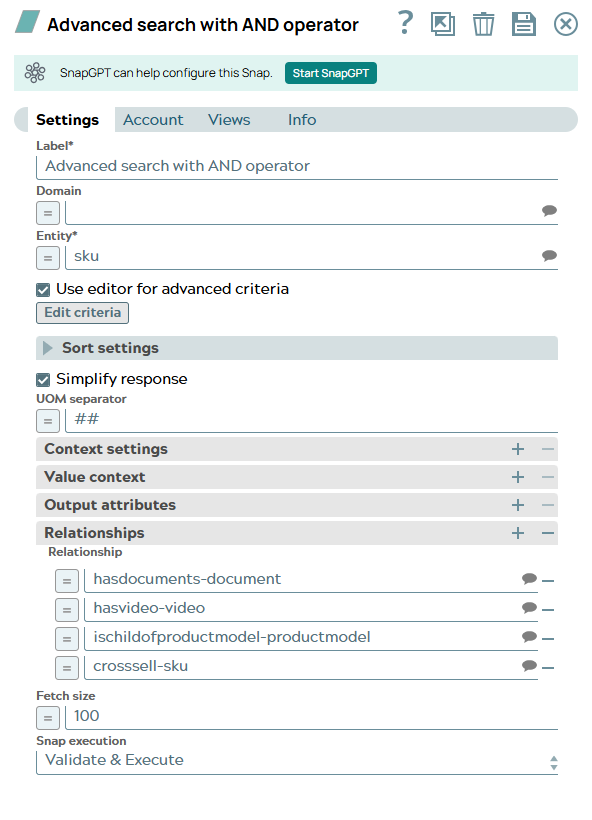The width and height of the screenshot is (592, 820).
Task: Click the export pop-out icon in header
Action: coord(443,24)
